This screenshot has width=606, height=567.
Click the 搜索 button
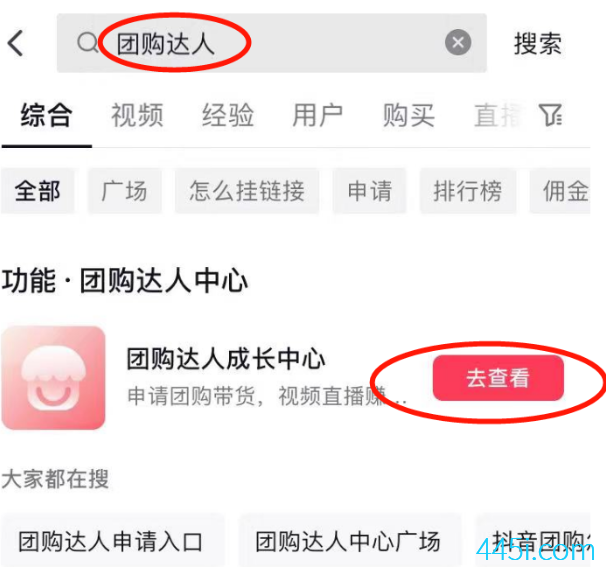(538, 44)
